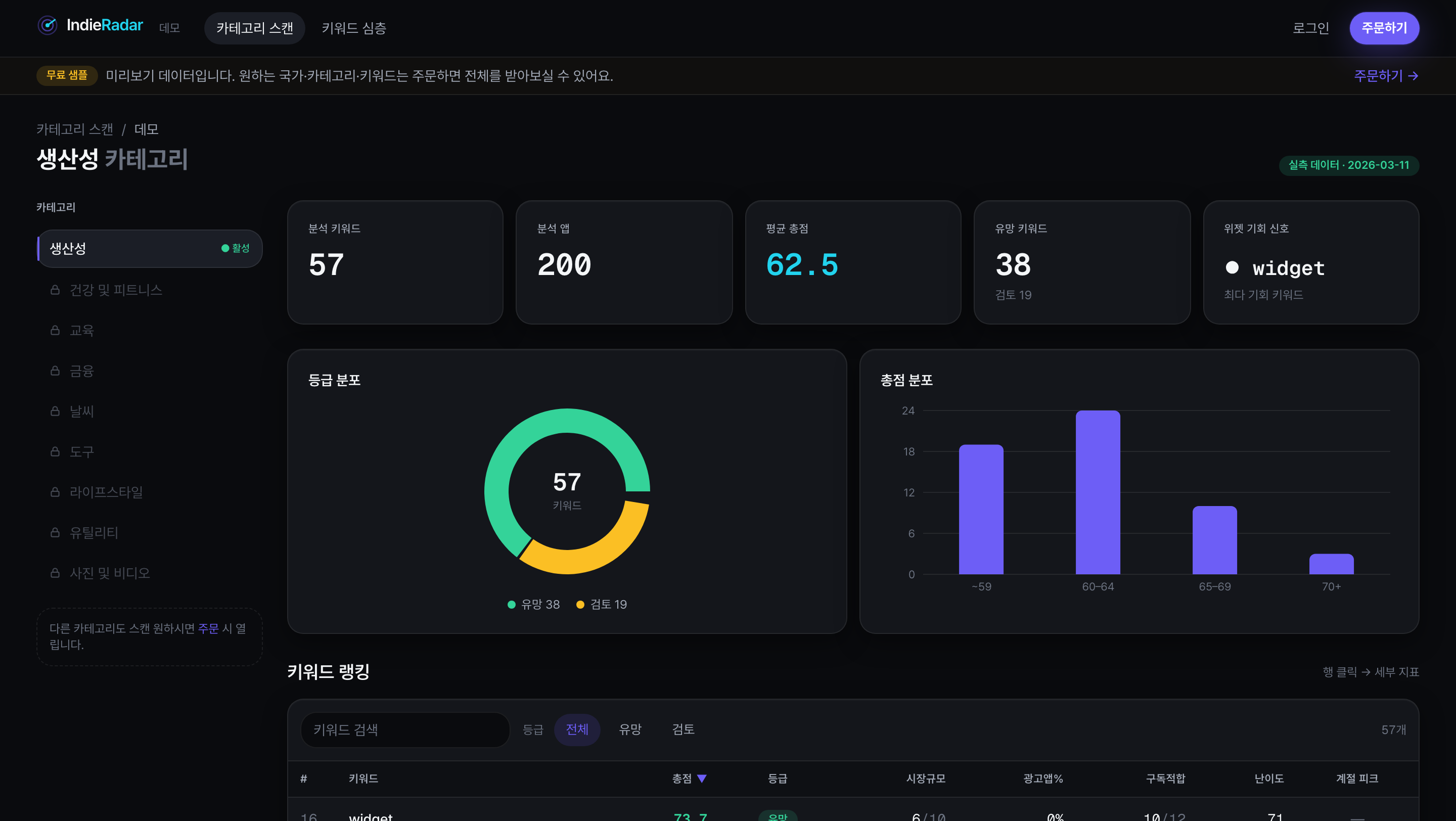Click the 난이도 column header
The image size is (1456, 821).
click(1269, 779)
